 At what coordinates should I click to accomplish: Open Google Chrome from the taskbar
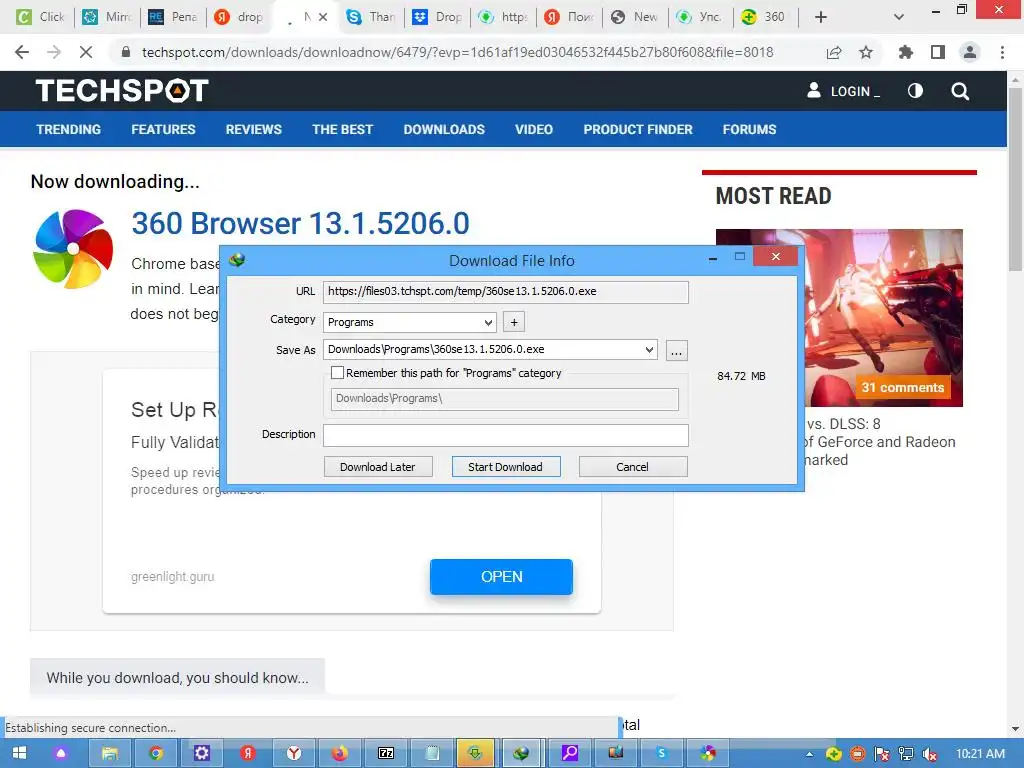155,754
